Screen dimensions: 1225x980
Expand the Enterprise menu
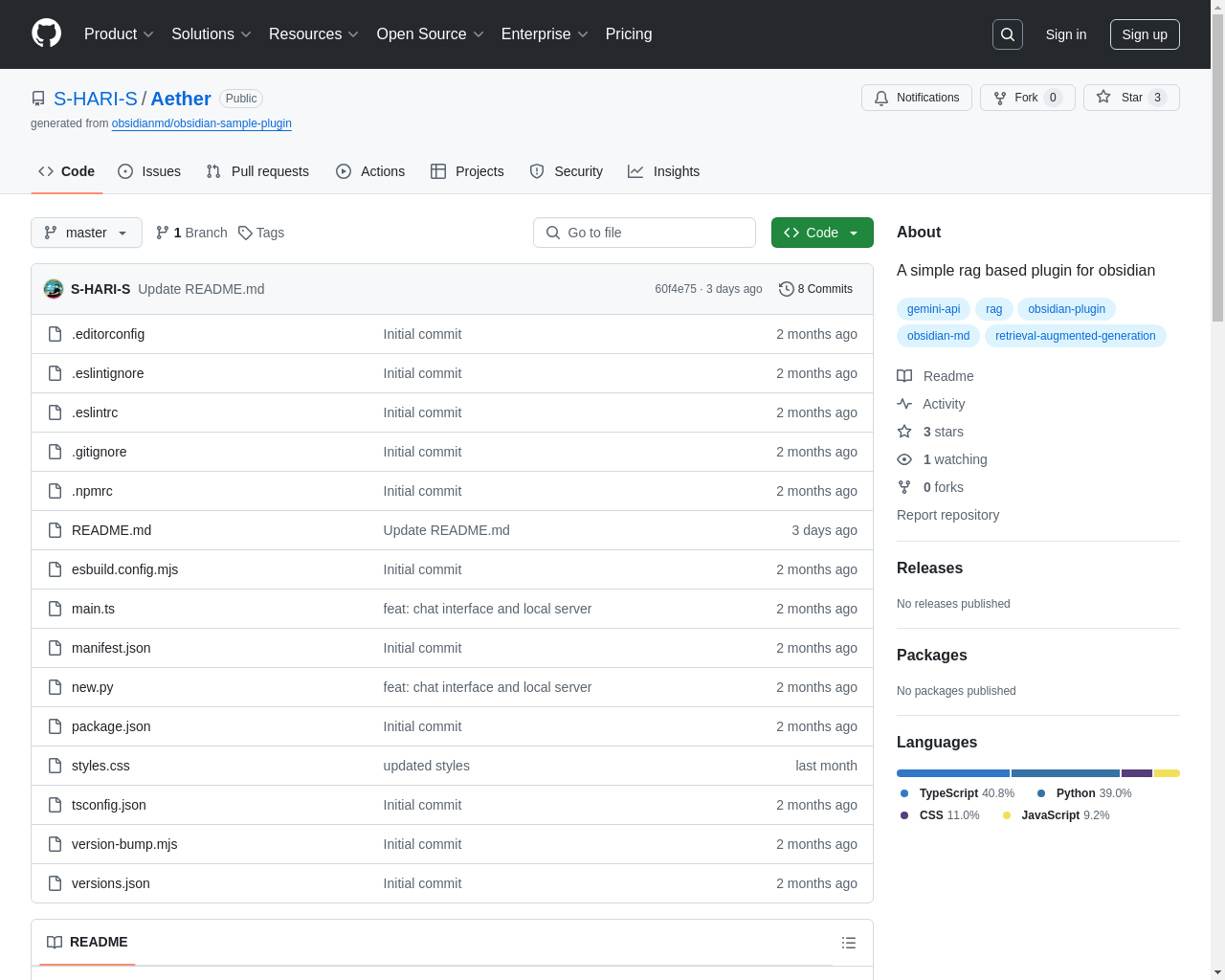point(545,34)
